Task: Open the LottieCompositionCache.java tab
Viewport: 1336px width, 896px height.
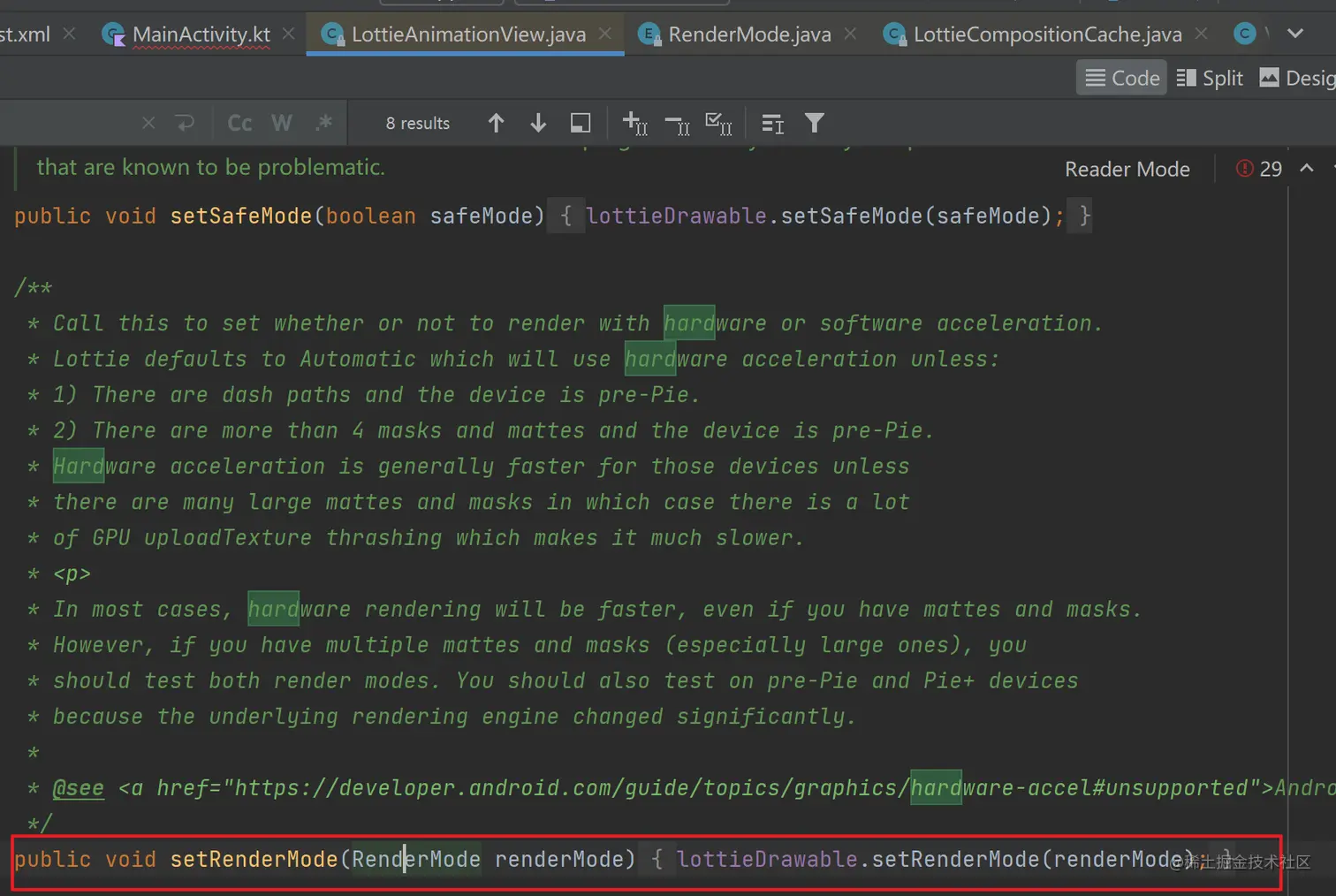Action: (1047, 34)
